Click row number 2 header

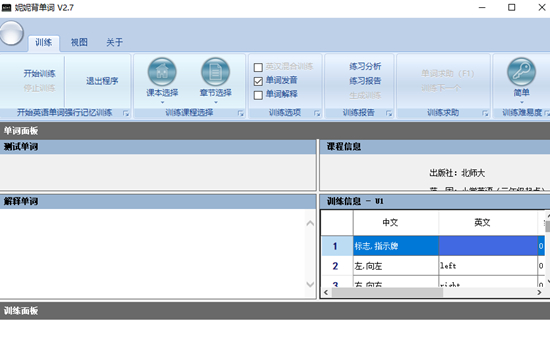337,266
